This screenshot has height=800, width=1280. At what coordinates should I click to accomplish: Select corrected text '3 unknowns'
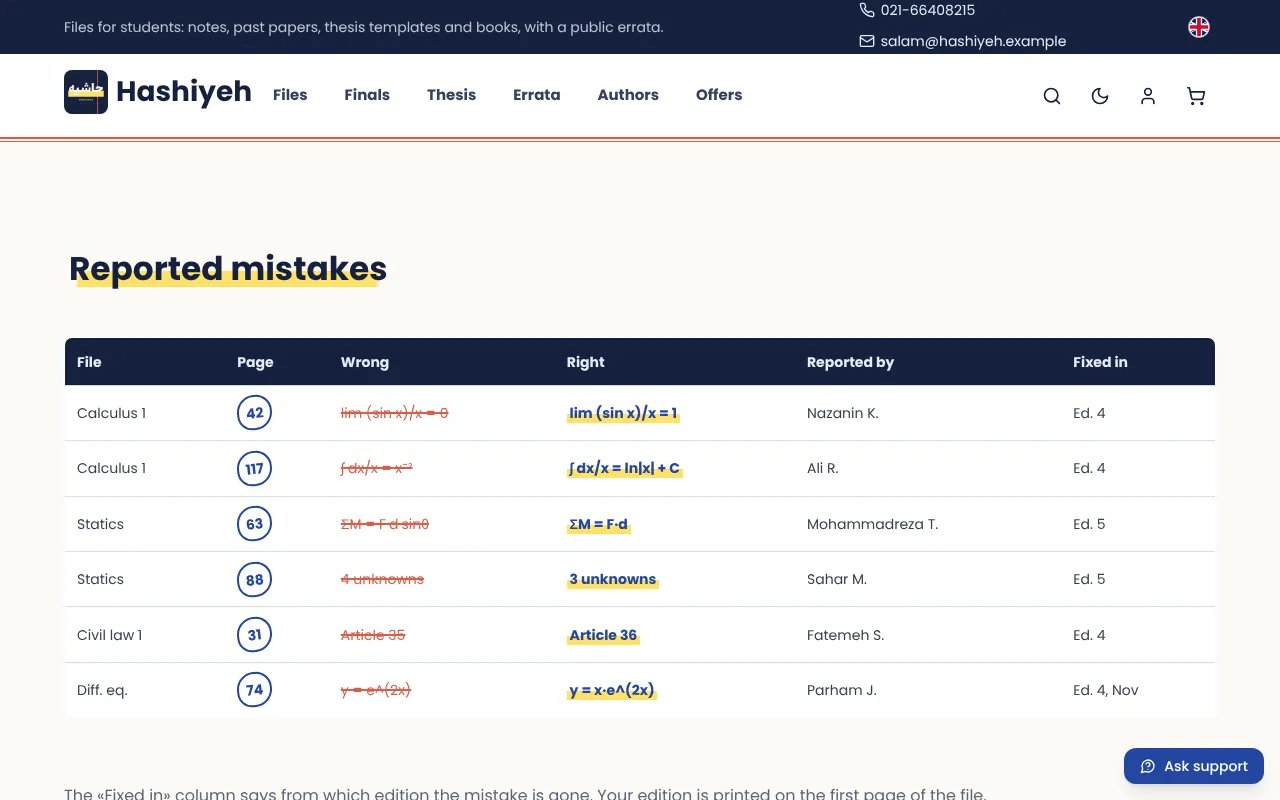pyautogui.click(x=613, y=579)
